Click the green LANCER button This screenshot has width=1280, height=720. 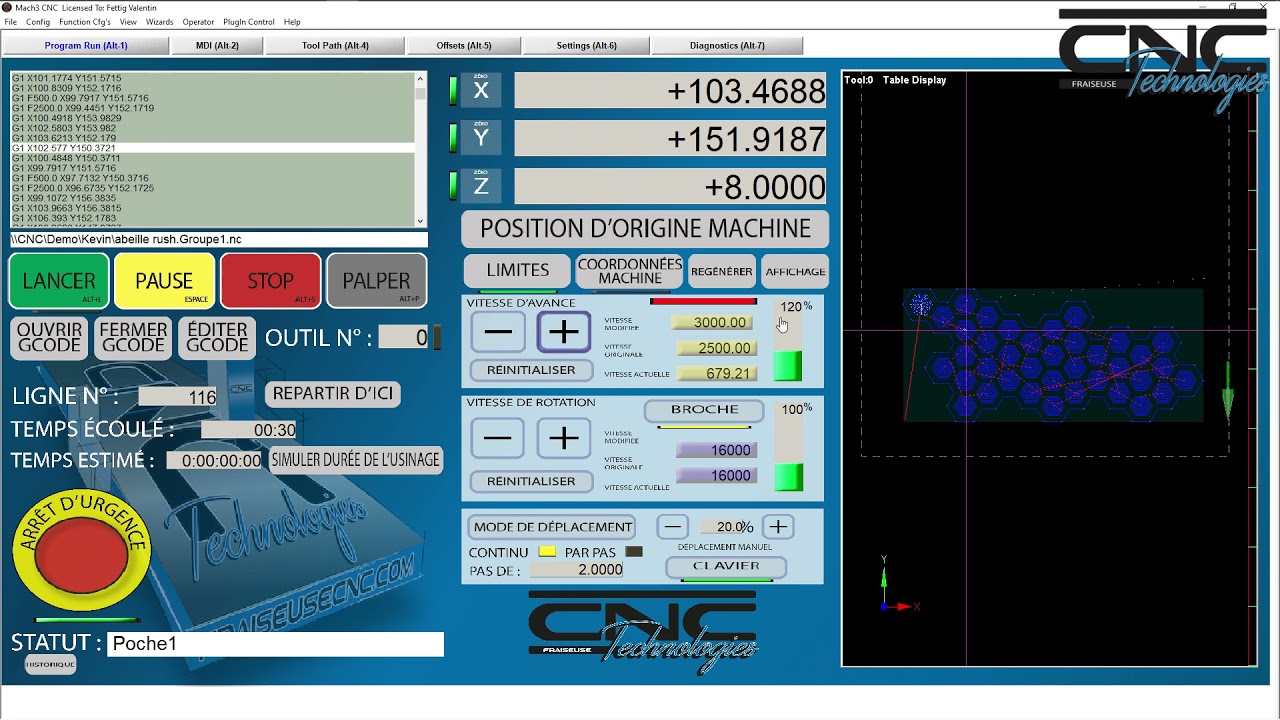pyautogui.click(x=59, y=281)
